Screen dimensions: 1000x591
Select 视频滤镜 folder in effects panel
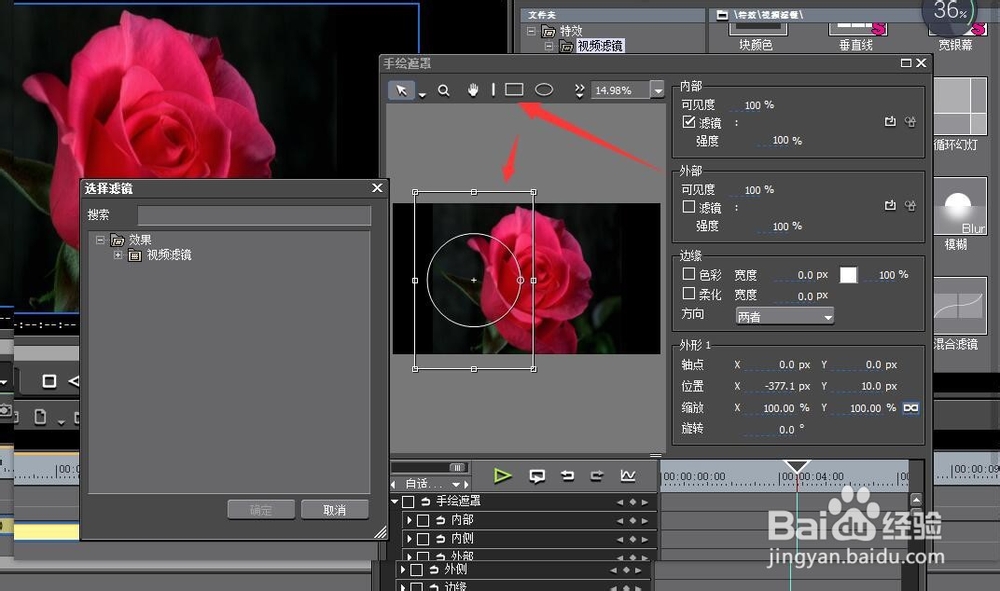point(599,45)
